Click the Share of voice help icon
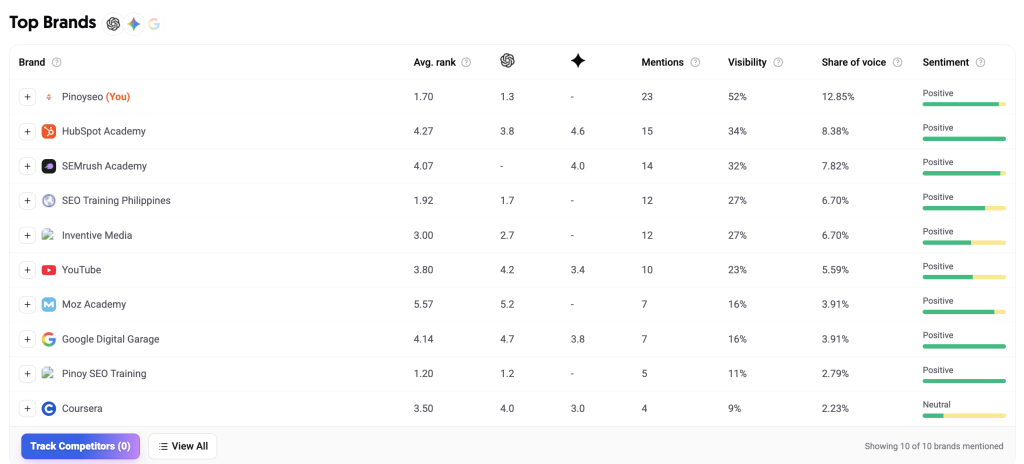1024x464 pixels. [x=897, y=63]
